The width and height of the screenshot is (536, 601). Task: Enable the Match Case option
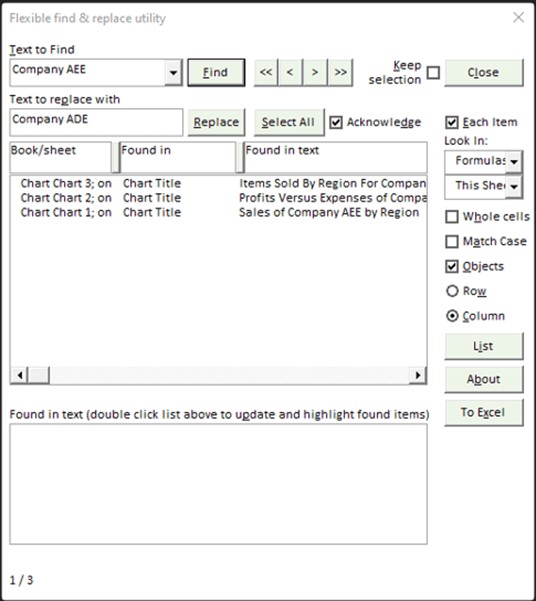click(x=452, y=241)
